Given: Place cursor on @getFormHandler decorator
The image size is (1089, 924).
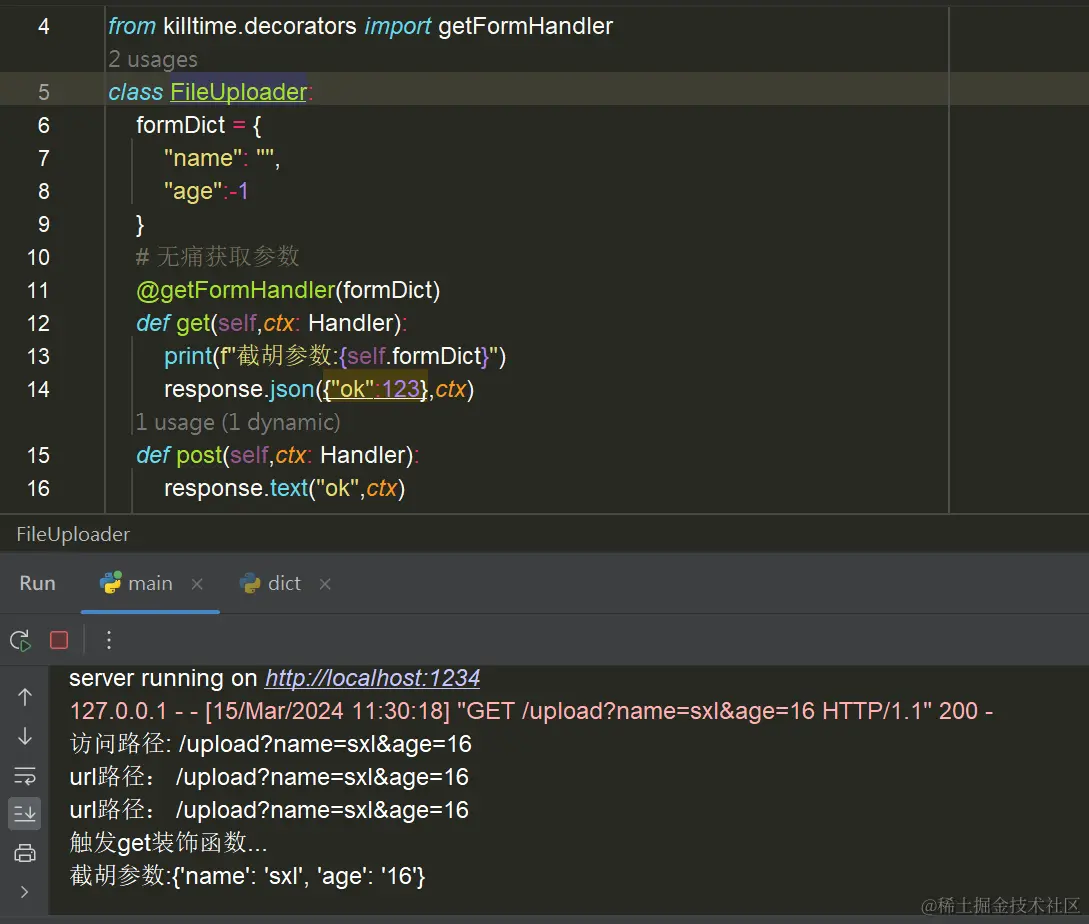Looking at the screenshot, I should [x=235, y=290].
